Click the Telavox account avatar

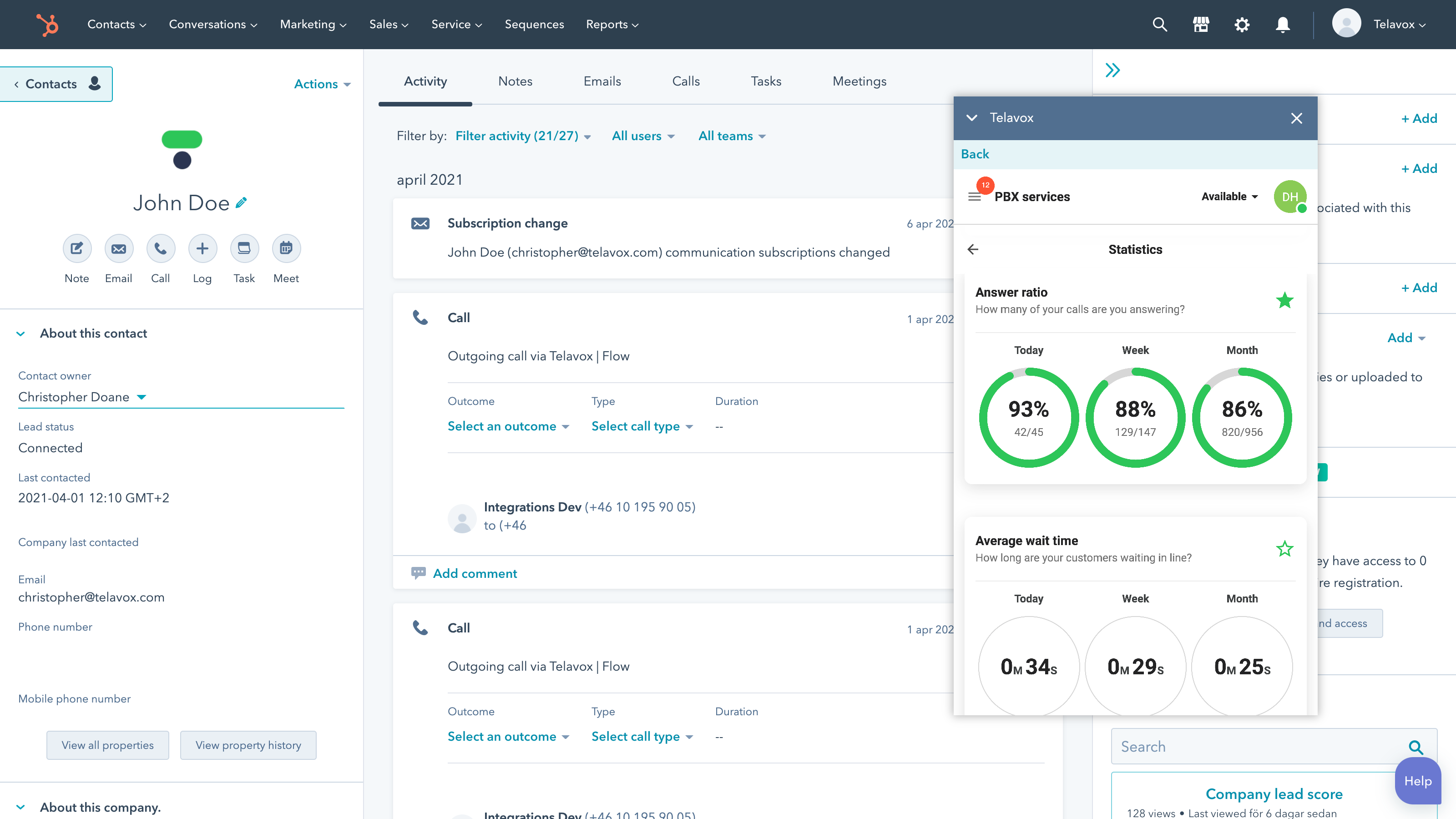pos(1346,24)
